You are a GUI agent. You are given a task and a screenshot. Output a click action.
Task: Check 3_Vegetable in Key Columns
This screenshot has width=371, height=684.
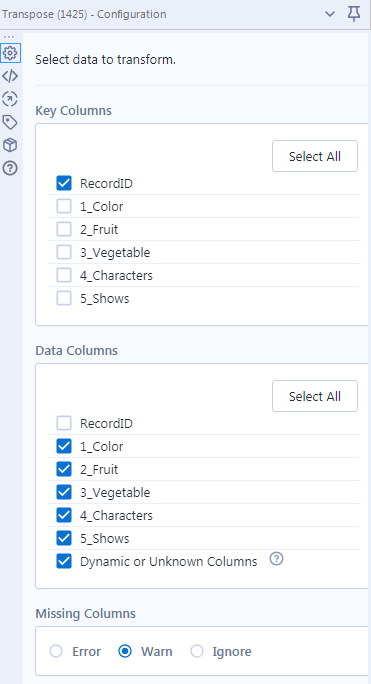point(64,252)
